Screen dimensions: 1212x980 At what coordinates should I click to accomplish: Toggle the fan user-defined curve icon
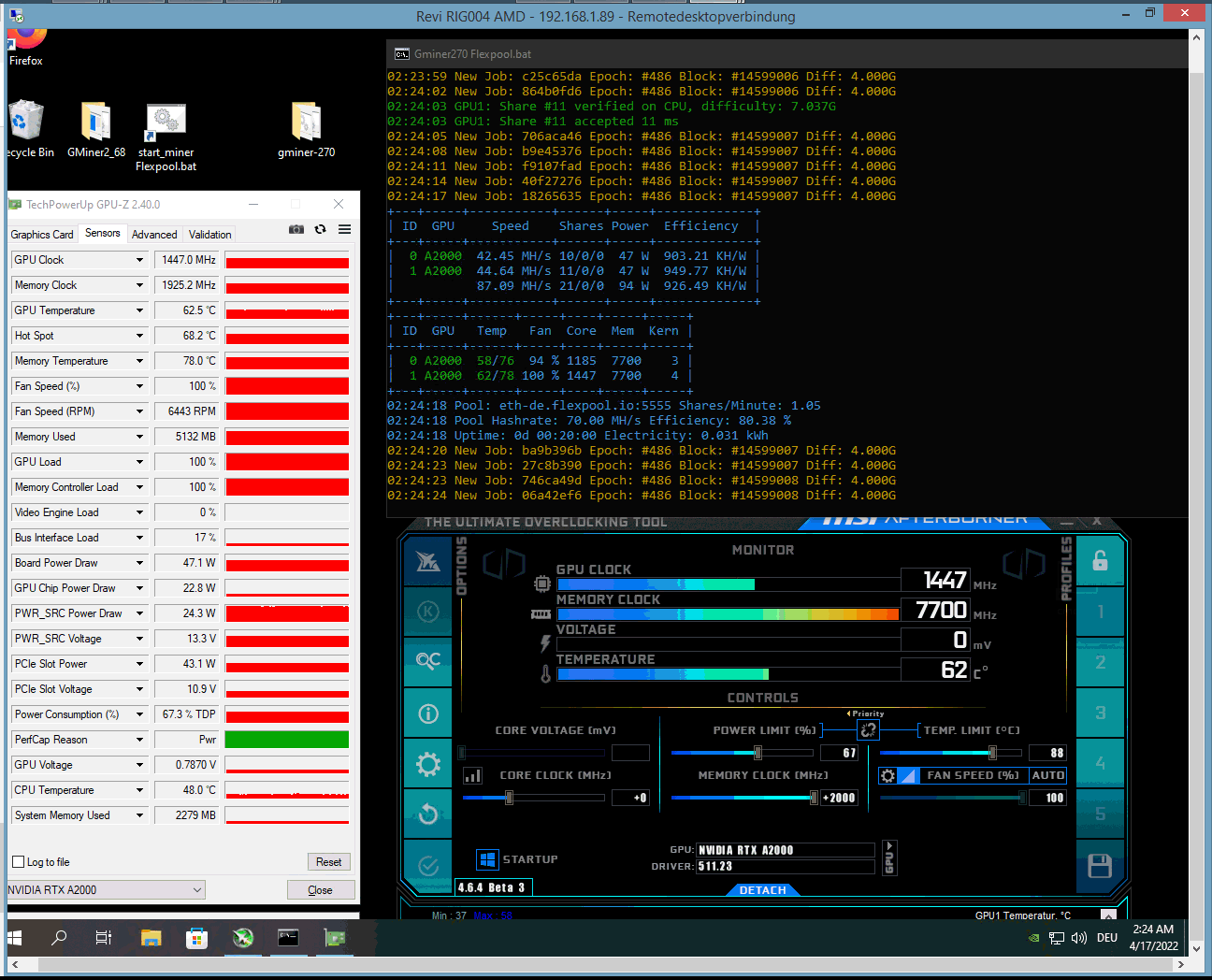[908, 775]
